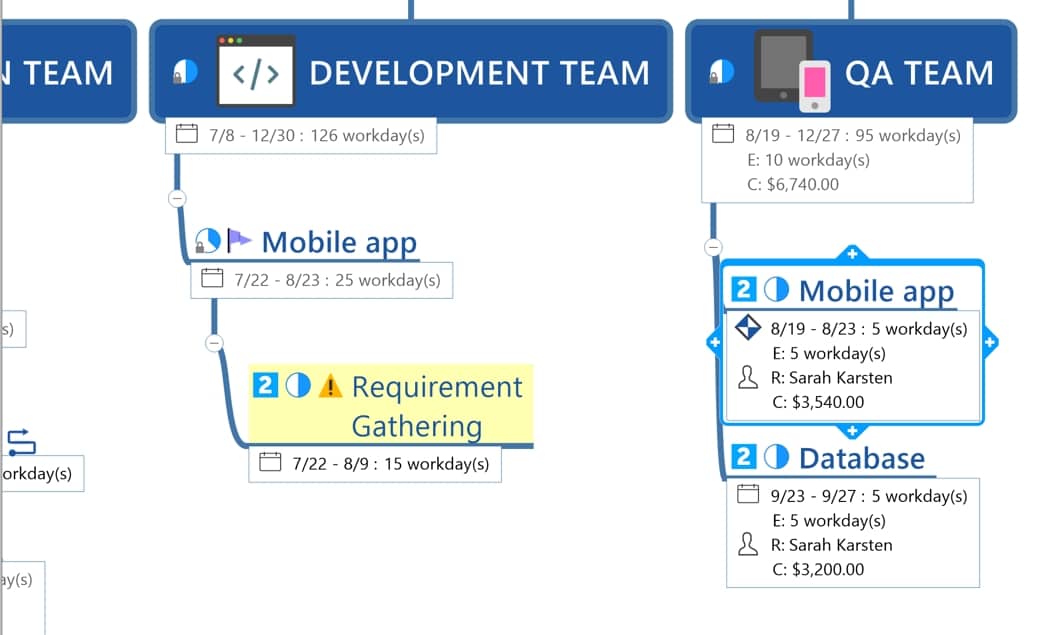Click the purple flag icon beside Mobile app

point(239,241)
